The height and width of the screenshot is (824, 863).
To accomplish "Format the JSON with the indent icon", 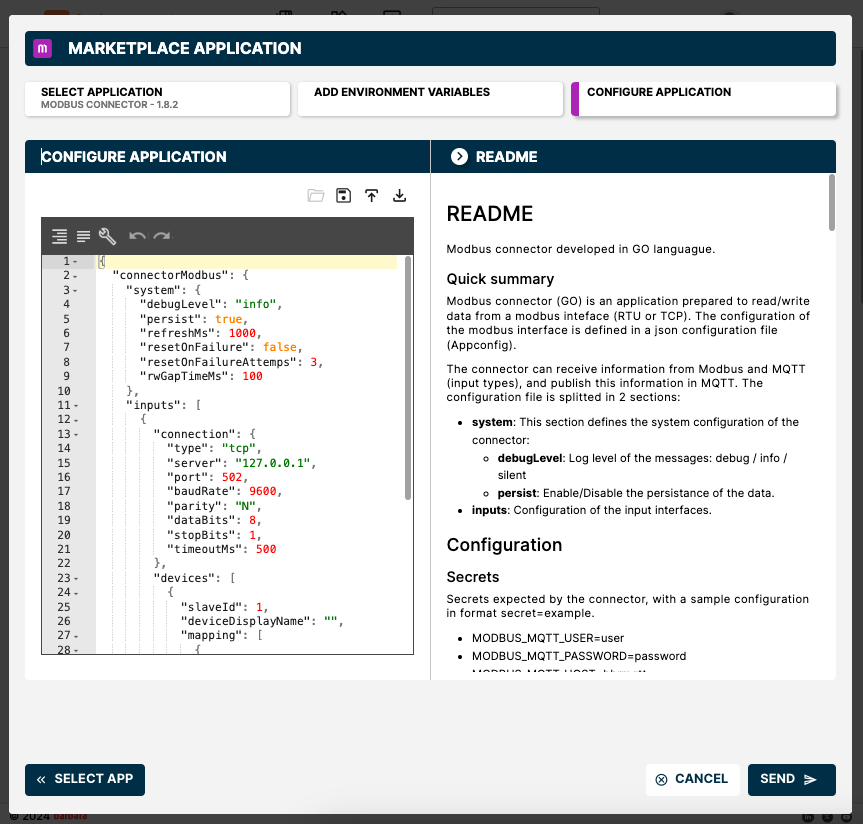I will [60, 237].
